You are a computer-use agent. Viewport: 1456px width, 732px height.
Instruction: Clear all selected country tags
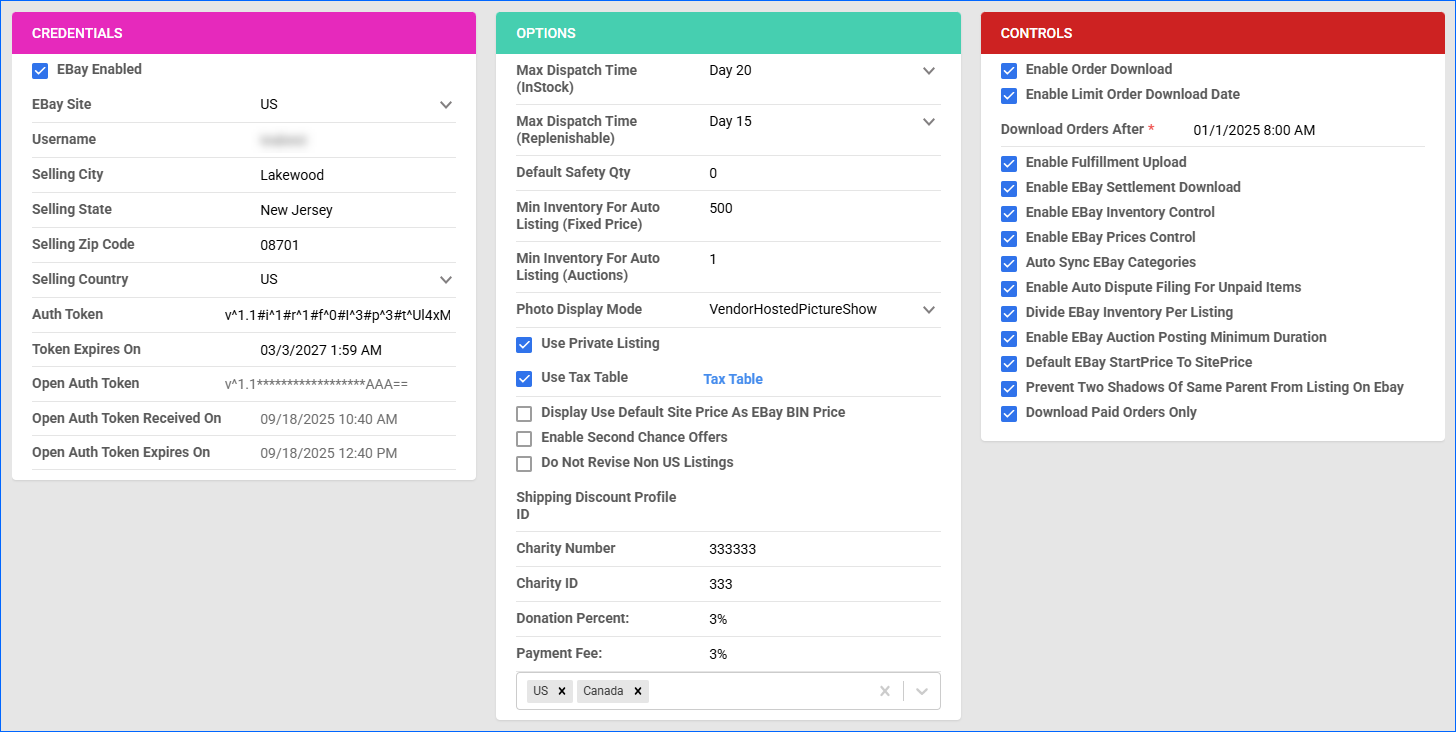(x=884, y=691)
